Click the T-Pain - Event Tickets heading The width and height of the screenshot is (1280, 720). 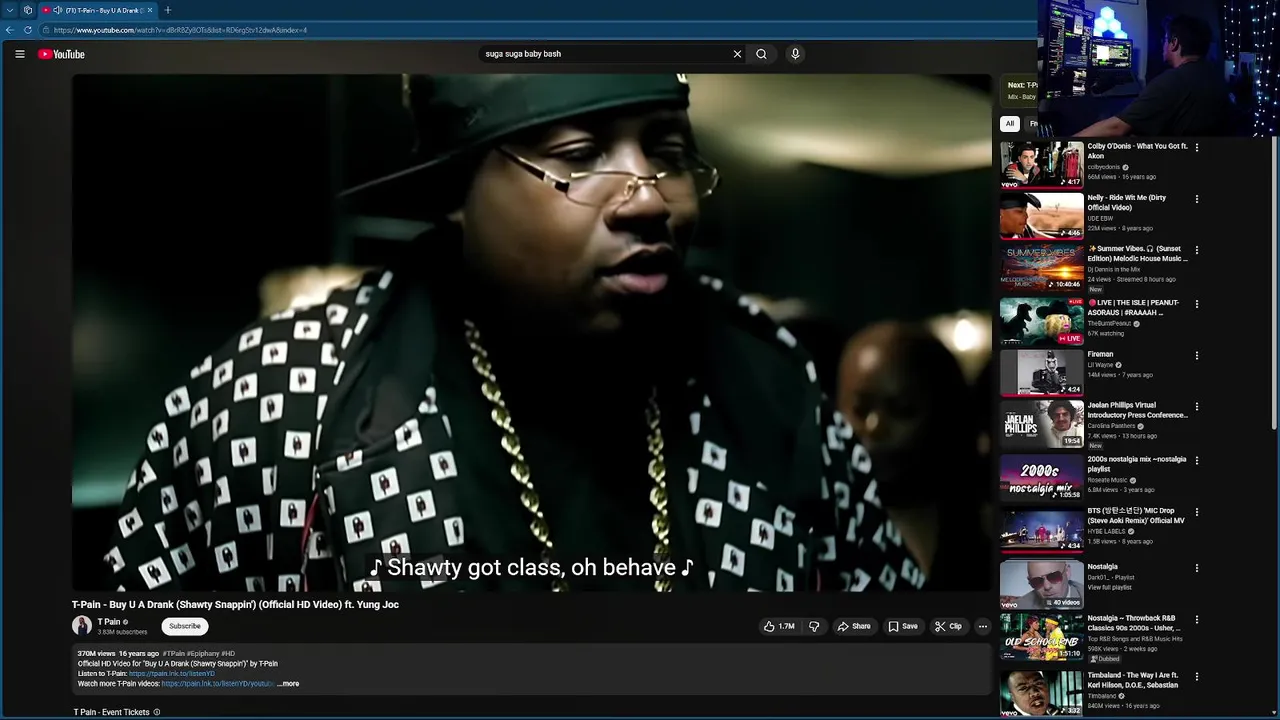(x=111, y=712)
